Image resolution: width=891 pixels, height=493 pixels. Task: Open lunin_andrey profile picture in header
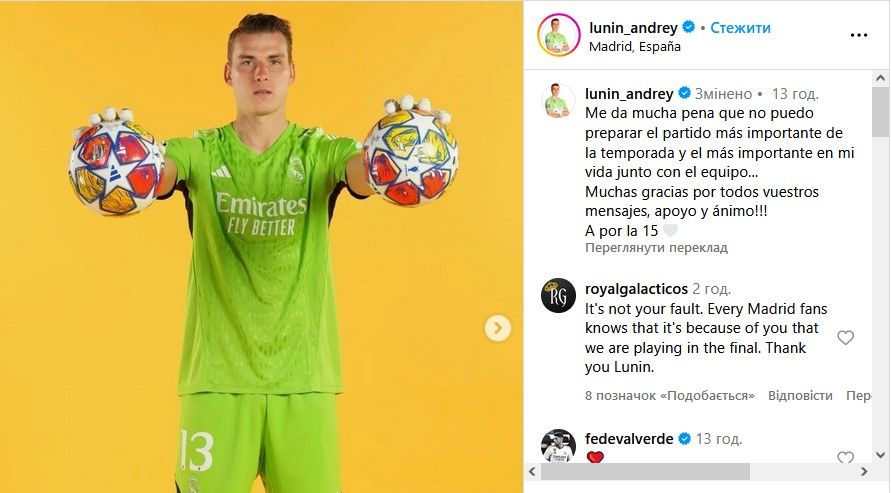coord(559,35)
